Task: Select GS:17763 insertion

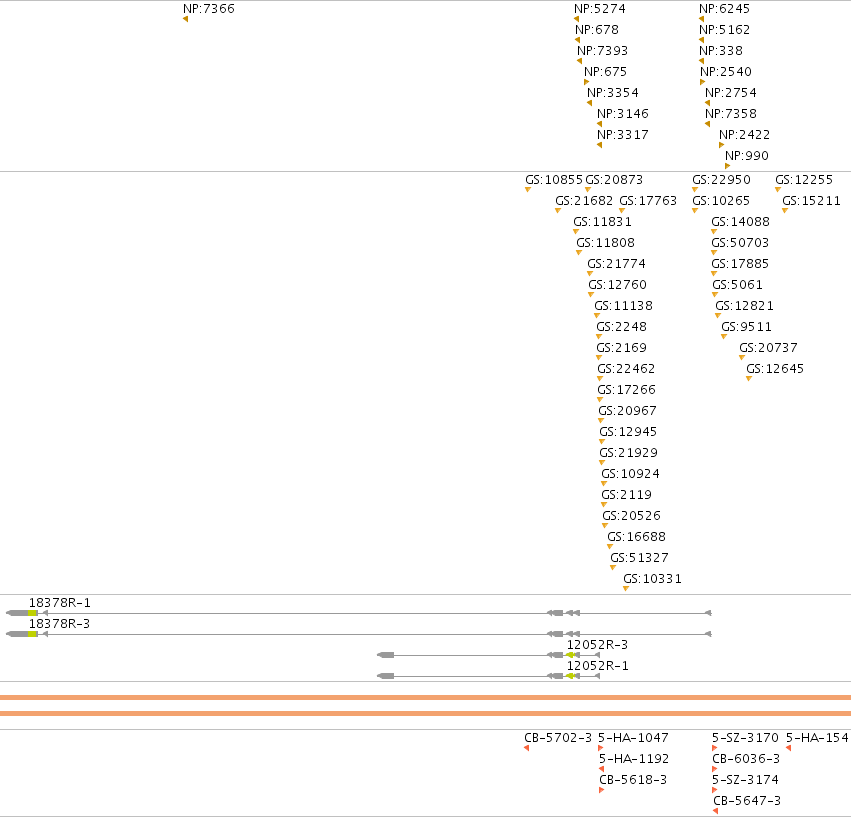Action: point(648,201)
